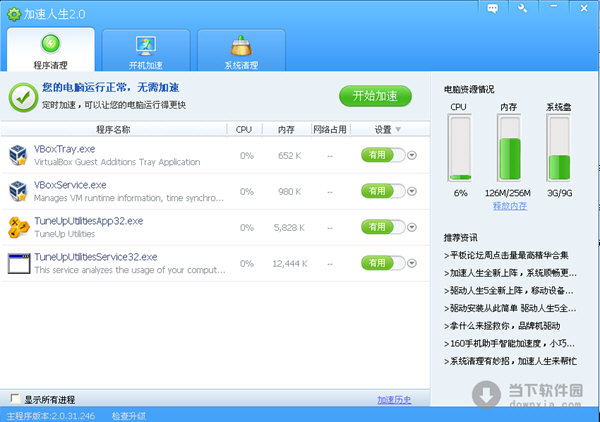The height and width of the screenshot is (422, 600).
Task: Click the TuneUpUtilitiesService32.exe window icon
Action: pyautogui.click(x=18, y=263)
